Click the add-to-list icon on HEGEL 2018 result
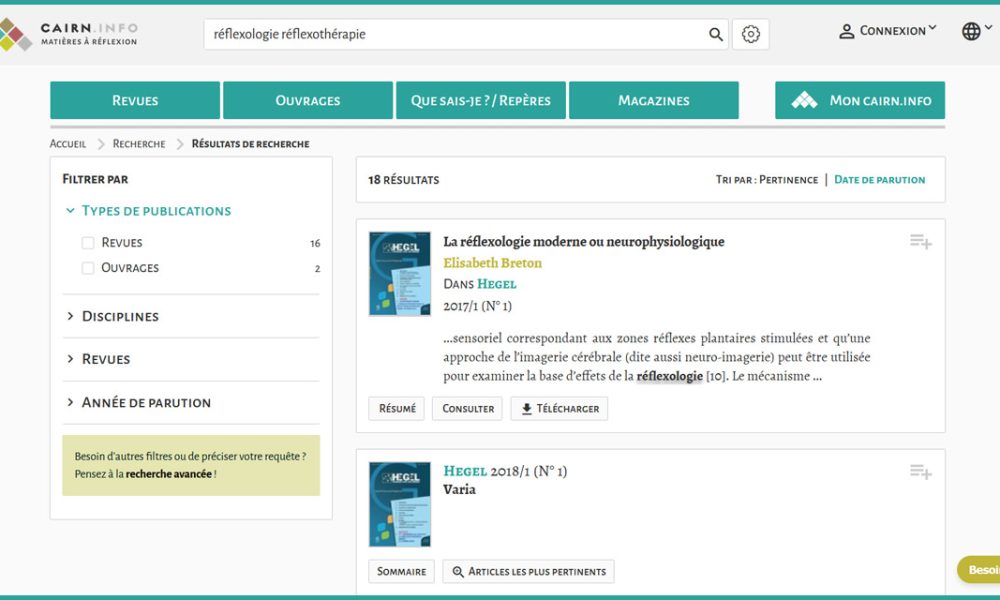The image size is (1000, 600). click(x=919, y=471)
